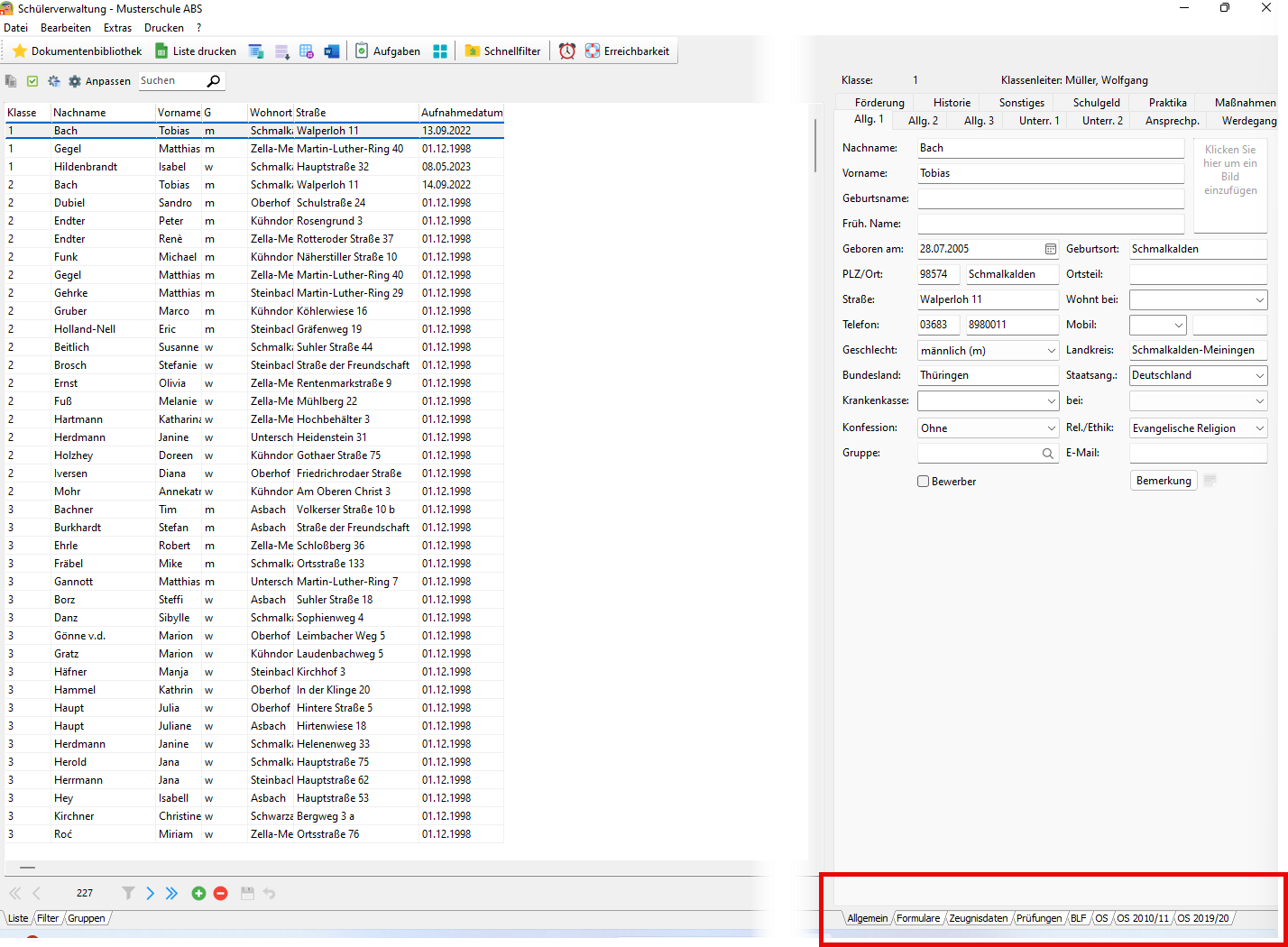The height and width of the screenshot is (947, 1288).
Task: Click the Anpassen gear icon
Action: pos(75,81)
